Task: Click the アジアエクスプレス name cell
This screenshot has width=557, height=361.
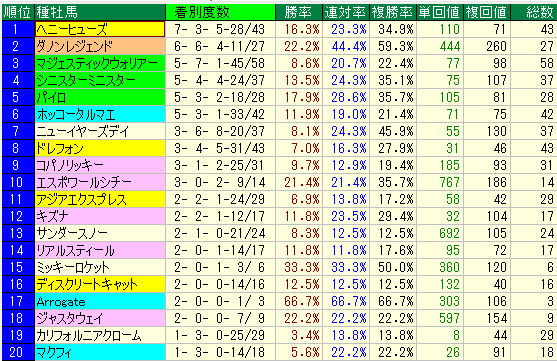Action: [100, 199]
